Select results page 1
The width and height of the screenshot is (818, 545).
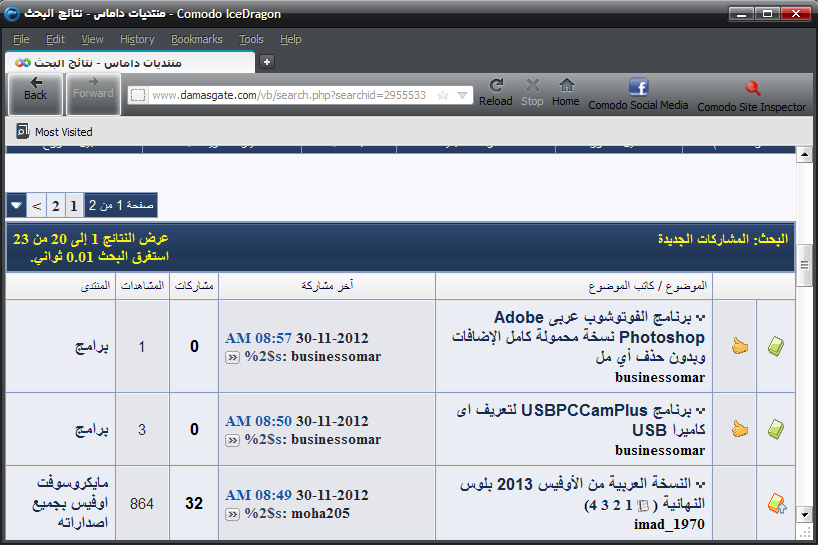[x=74, y=206]
